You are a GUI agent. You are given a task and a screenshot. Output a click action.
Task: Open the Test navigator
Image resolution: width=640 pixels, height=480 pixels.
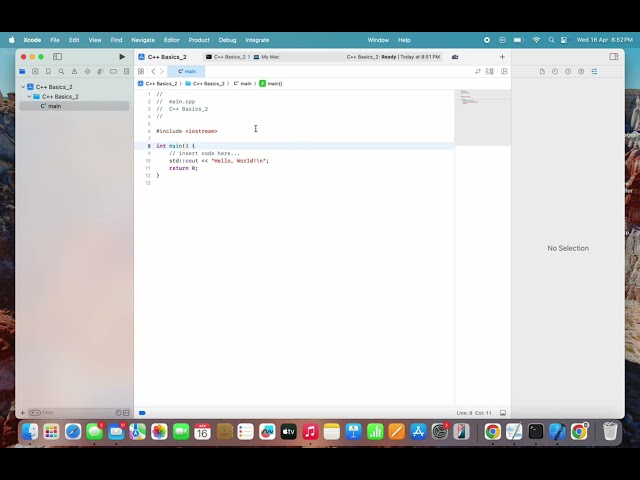87,71
